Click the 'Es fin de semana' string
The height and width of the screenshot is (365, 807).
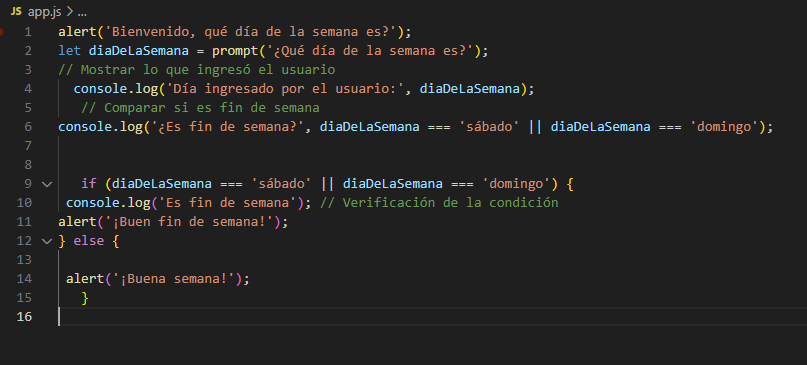pos(227,203)
